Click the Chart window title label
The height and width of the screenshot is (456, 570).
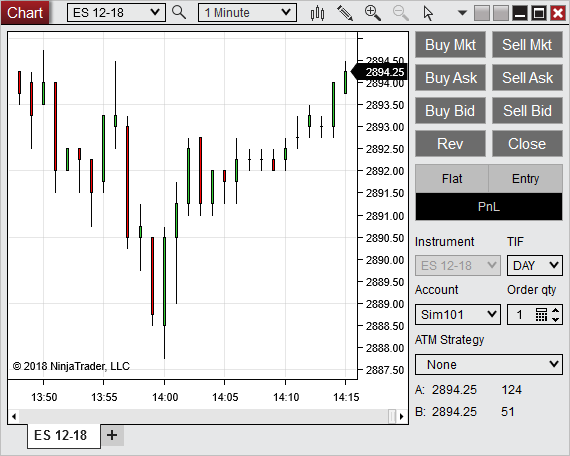point(25,13)
